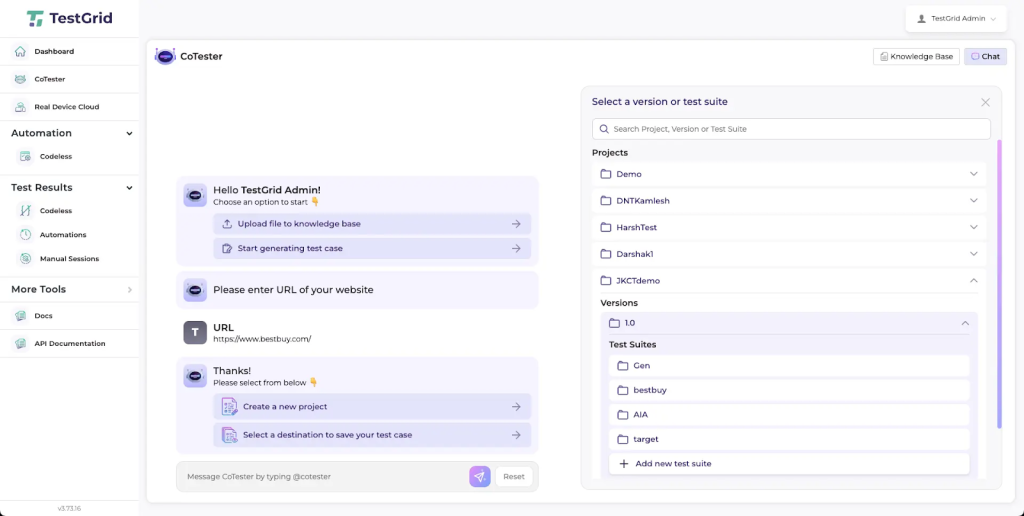Click the search magnifier icon
This screenshot has height=516, width=1024.
point(604,129)
